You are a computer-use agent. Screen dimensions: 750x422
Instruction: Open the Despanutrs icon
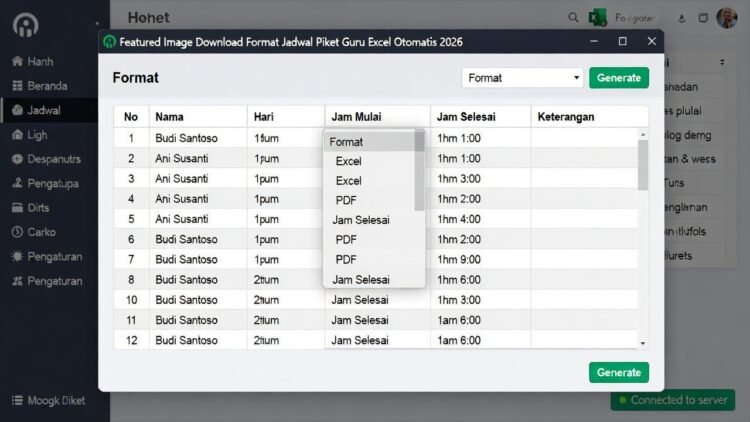[x=18, y=159]
